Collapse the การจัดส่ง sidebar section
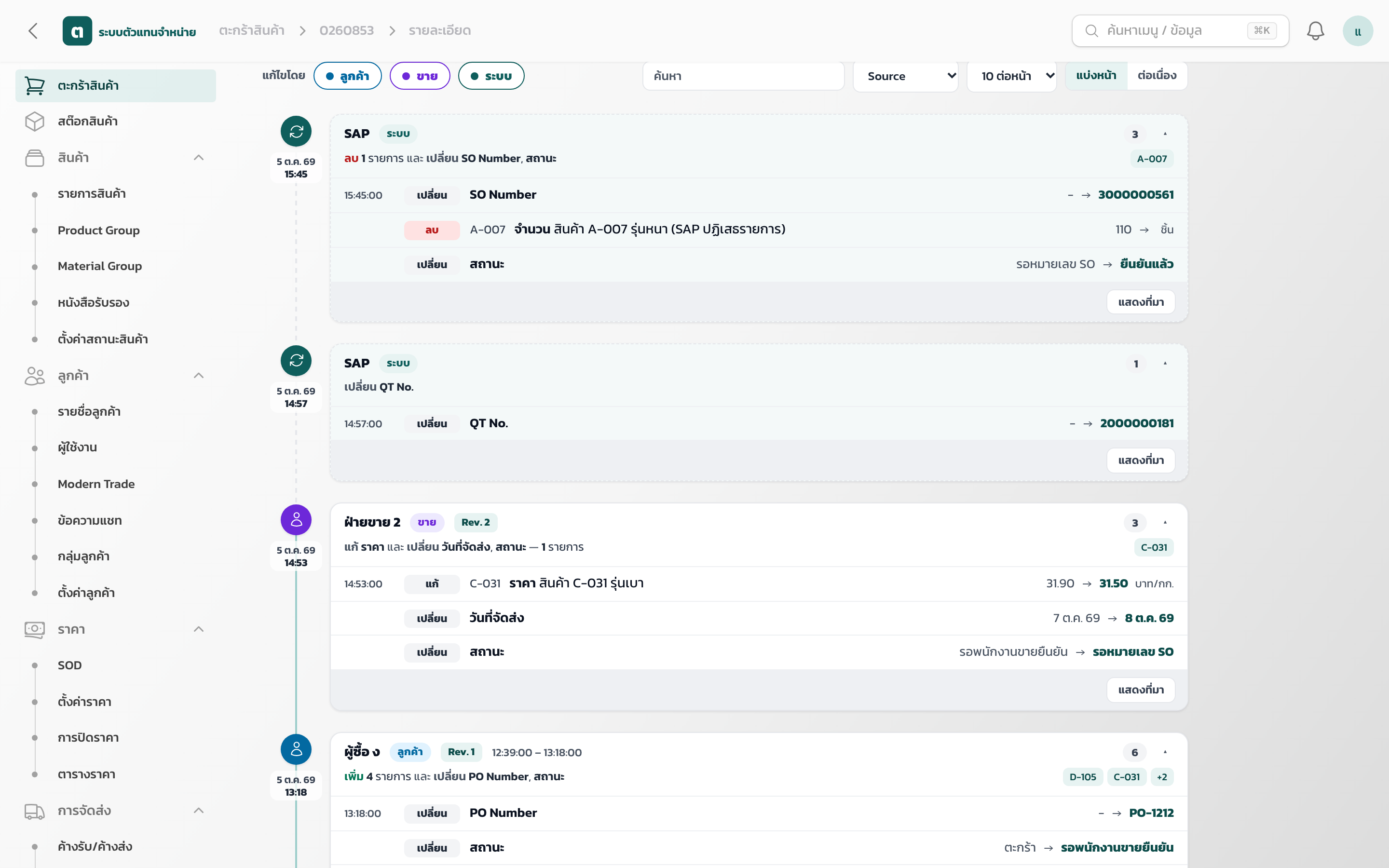Image resolution: width=1389 pixels, height=868 pixels. point(199,811)
